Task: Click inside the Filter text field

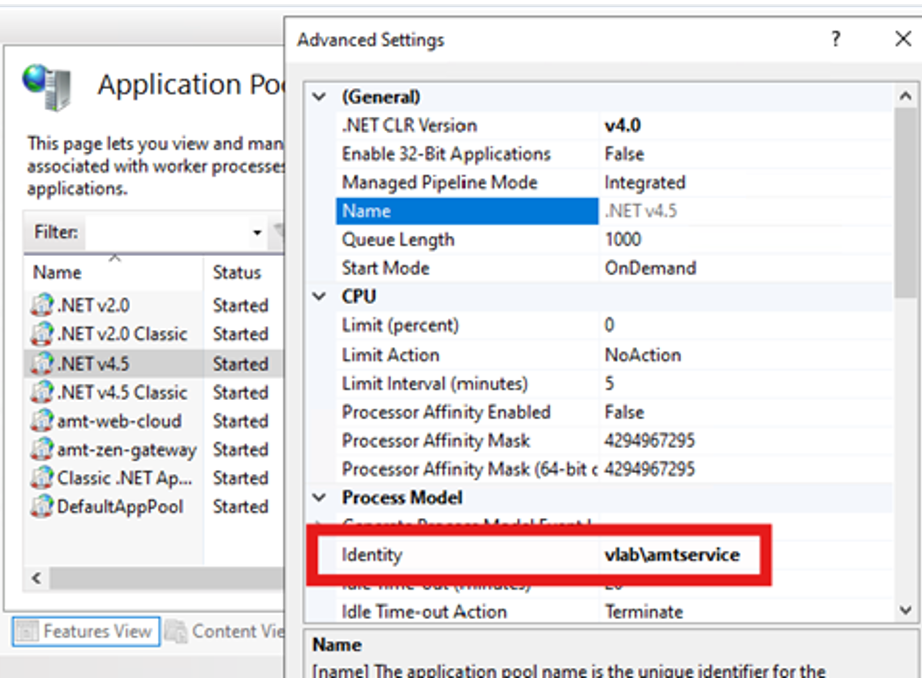Action: (168, 233)
